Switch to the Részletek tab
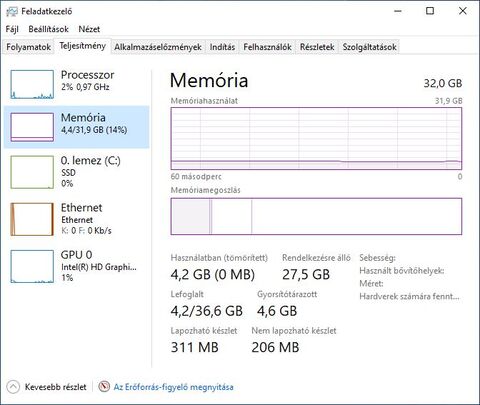Screen dimensions: 480x405 pos(317,47)
